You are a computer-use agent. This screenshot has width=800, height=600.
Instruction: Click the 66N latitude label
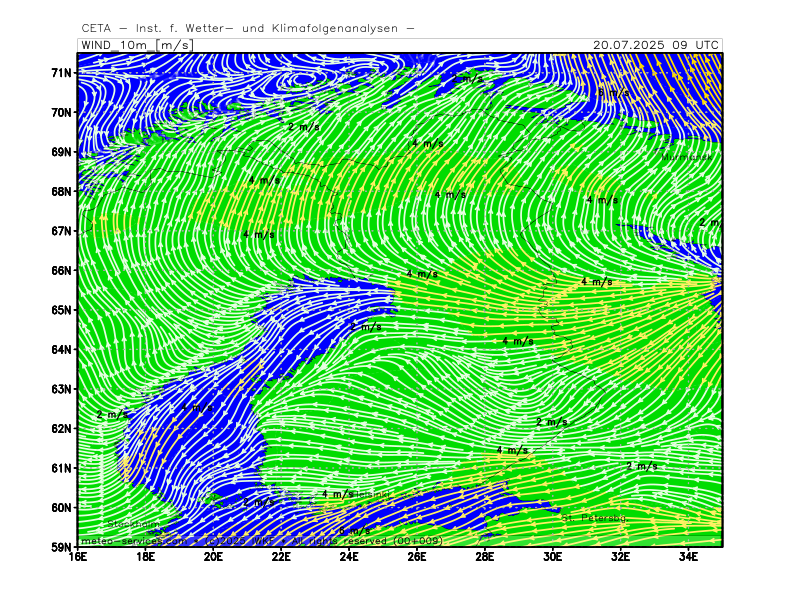pos(62,270)
